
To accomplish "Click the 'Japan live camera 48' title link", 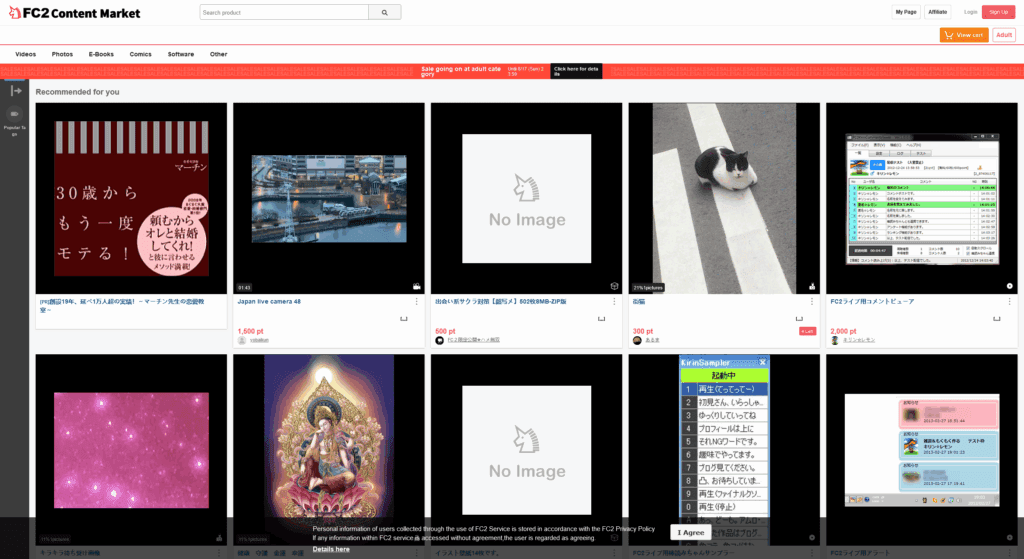I will click(x=269, y=302).
